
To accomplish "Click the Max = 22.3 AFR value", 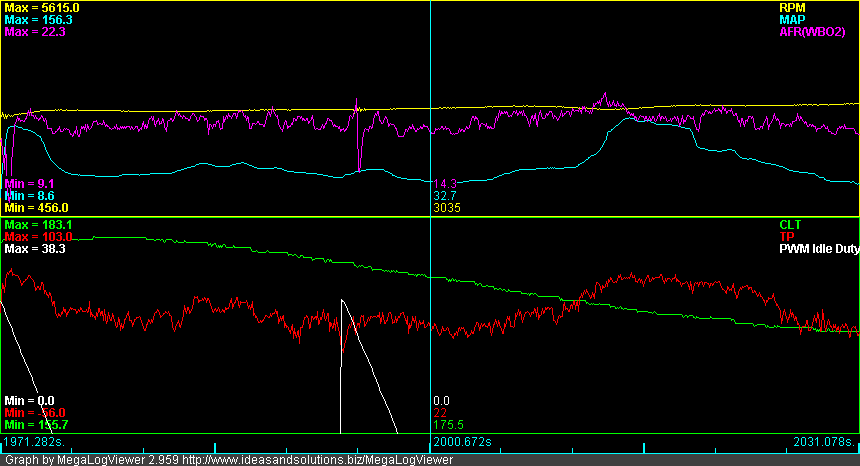I will click(35, 32).
